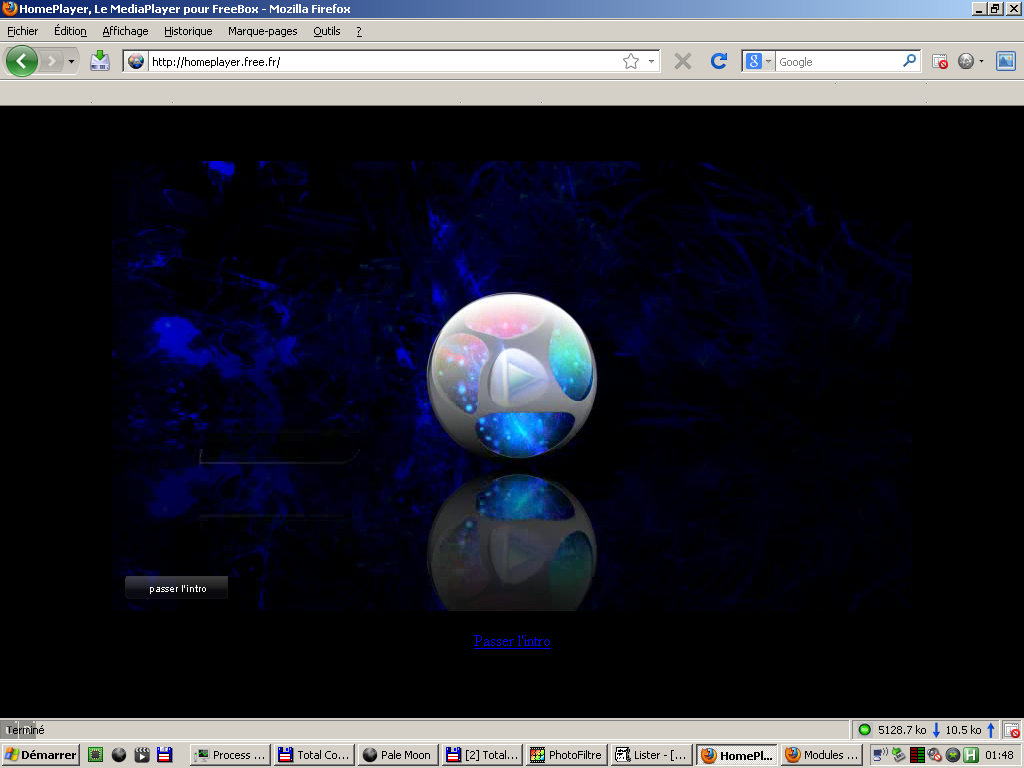
Task: Click the grey stop loading X icon
Action: click(683, 61)
